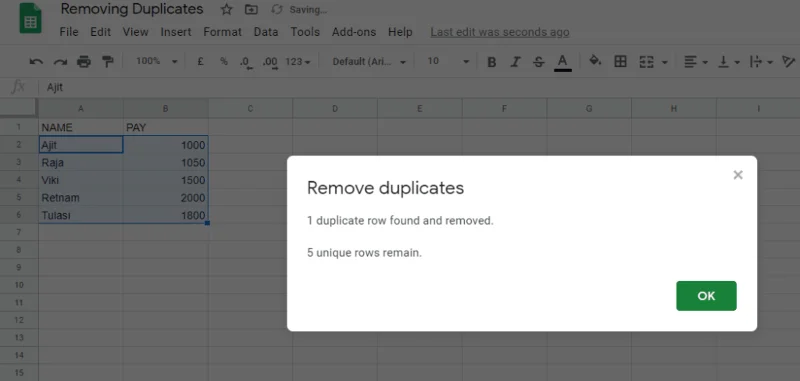The image size is (800, 381).
Task: Click the select-all corner box
Action: (19, 108)
